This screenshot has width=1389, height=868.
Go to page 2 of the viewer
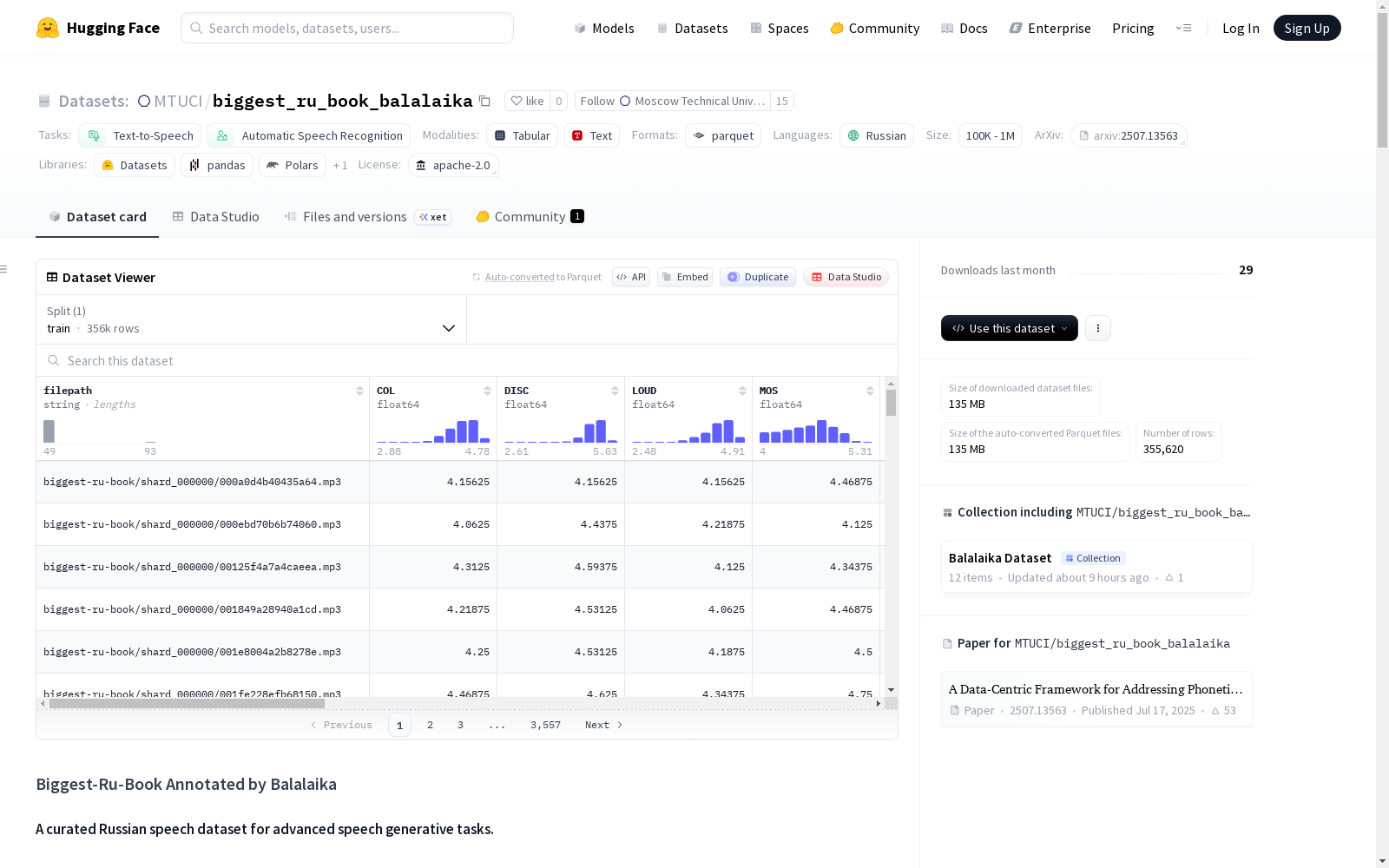point(430,725)
